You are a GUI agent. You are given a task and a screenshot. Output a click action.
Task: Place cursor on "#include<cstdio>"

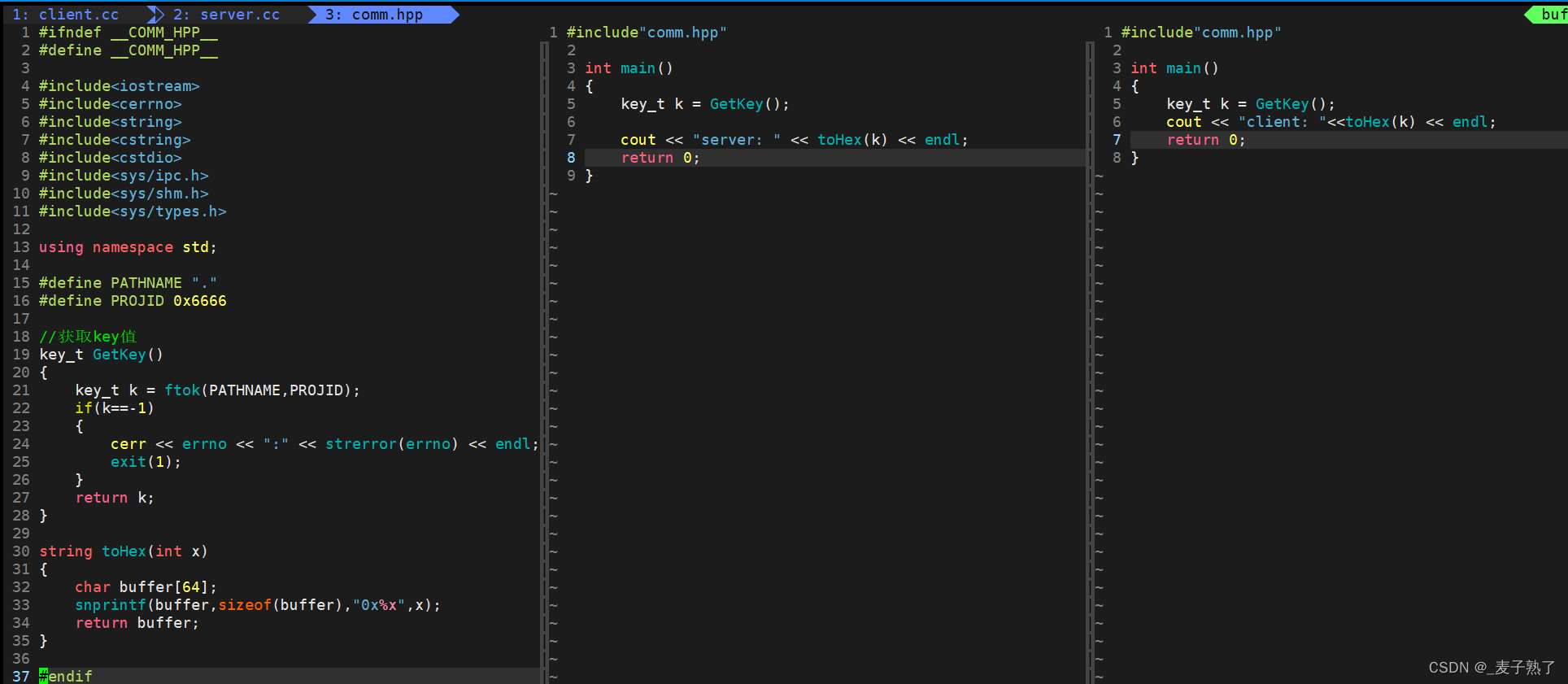[111, 158]
